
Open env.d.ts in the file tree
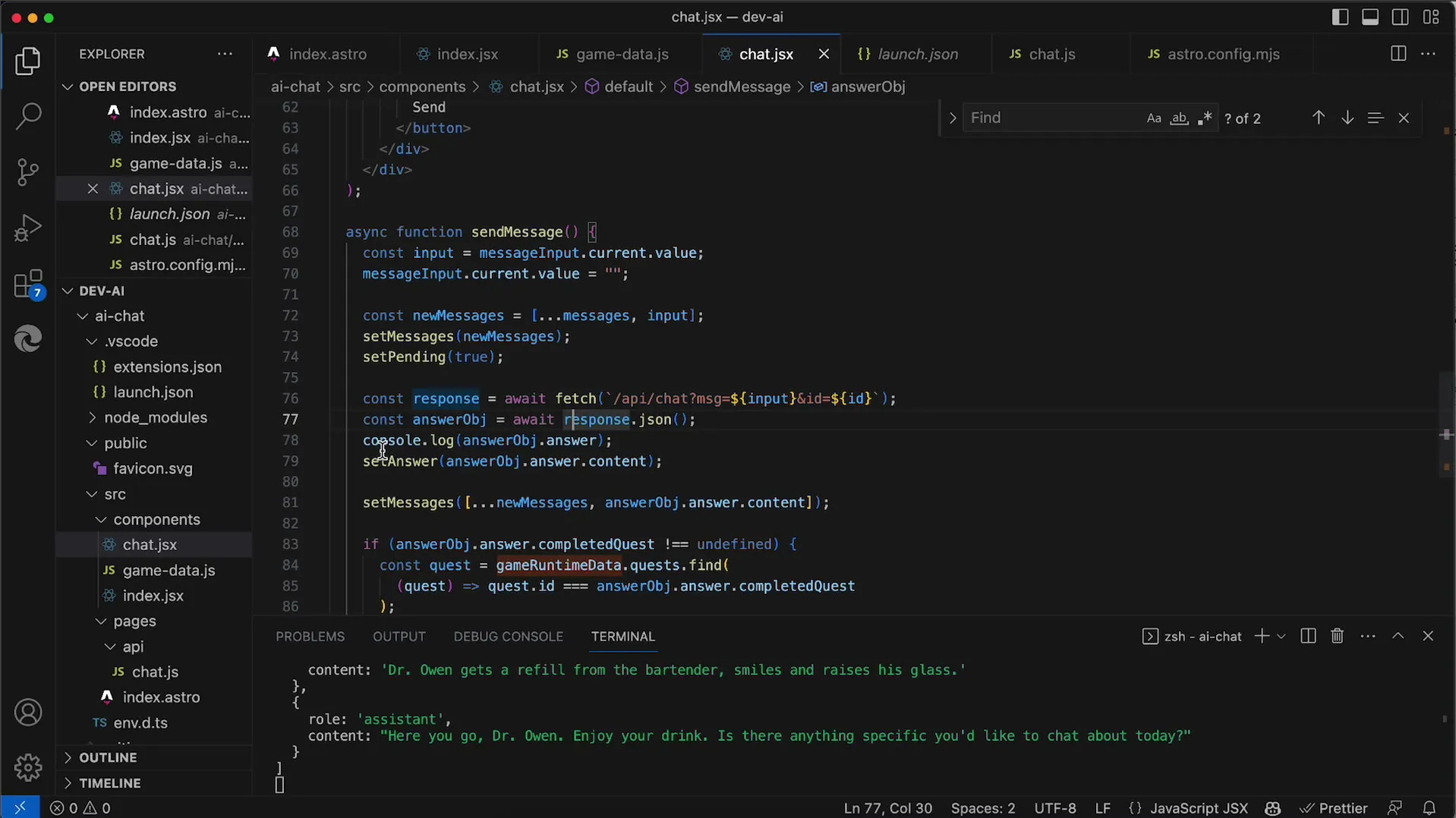coord(140,723)
